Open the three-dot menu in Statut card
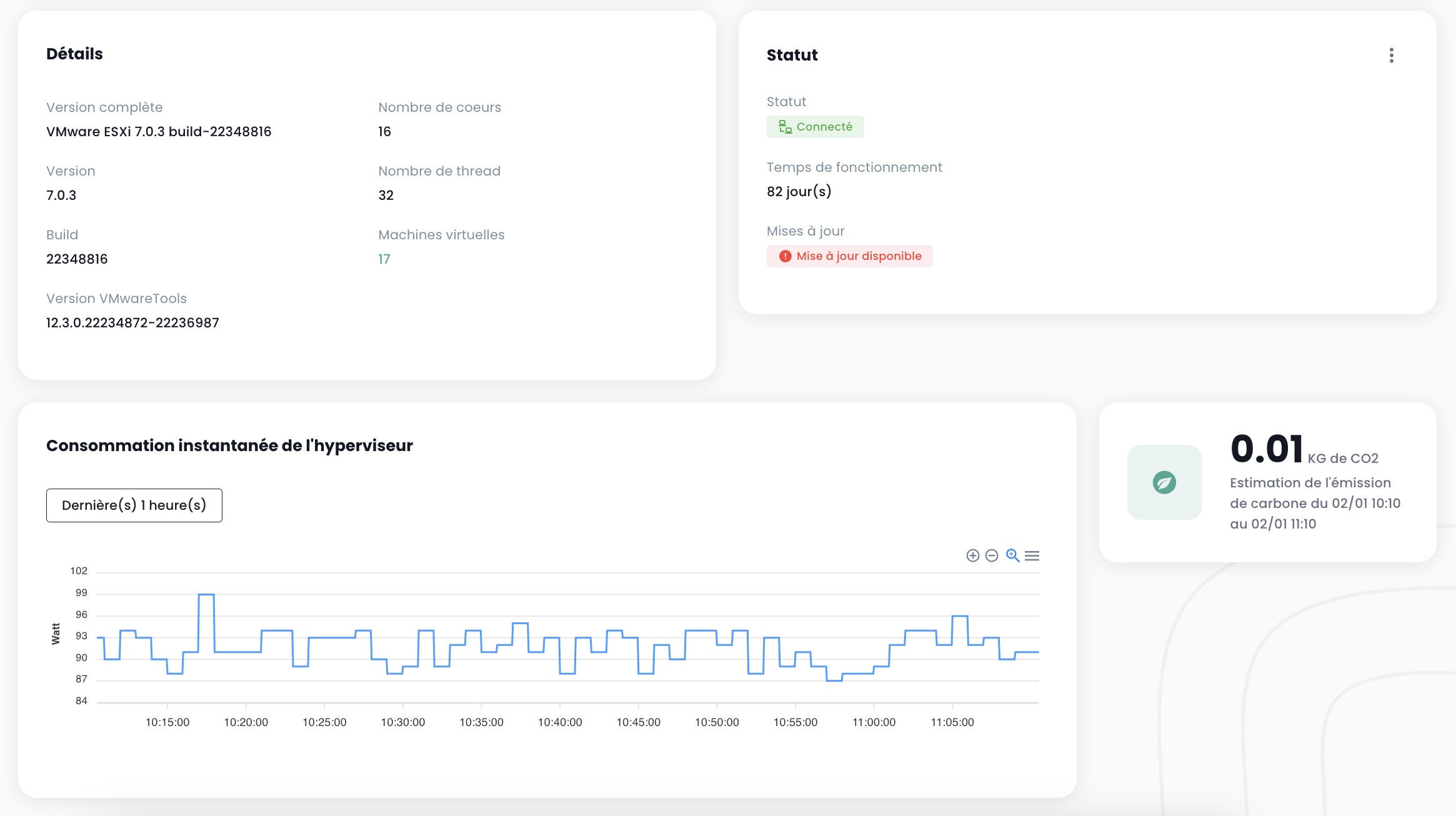The height and width of the screenshot is (816, 1456). click(x=1391, y=56)
